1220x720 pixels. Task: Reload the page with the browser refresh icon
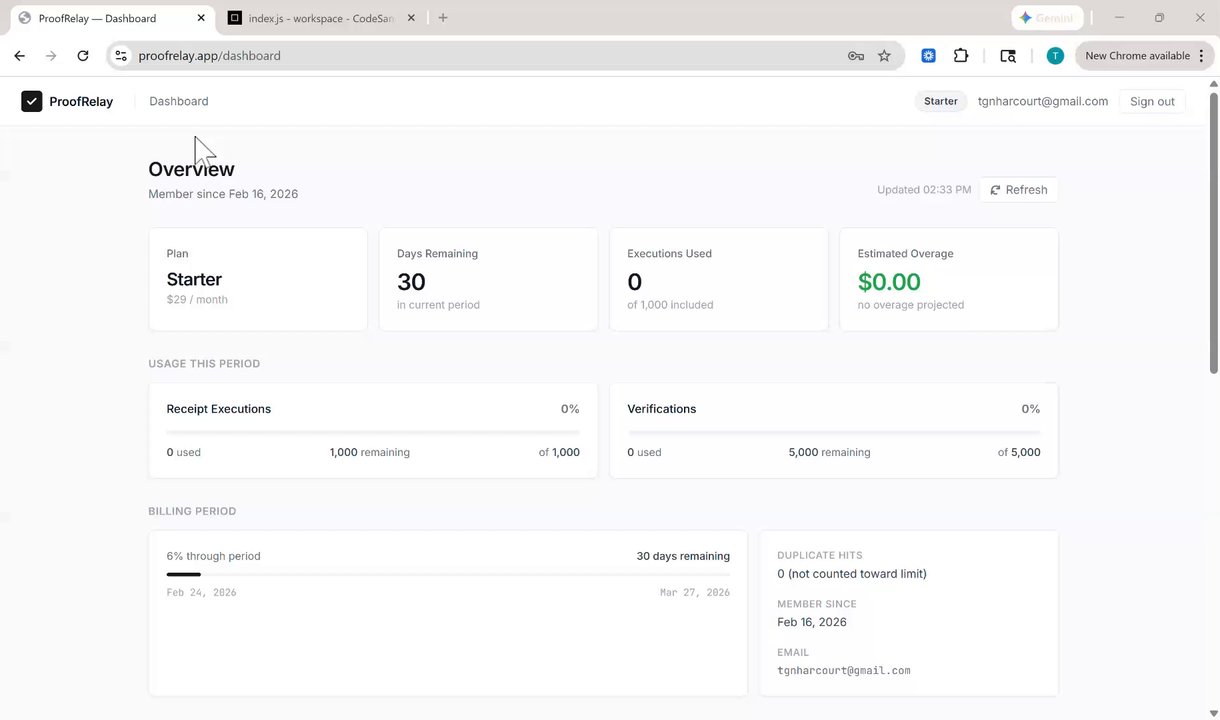pos(83,56)
